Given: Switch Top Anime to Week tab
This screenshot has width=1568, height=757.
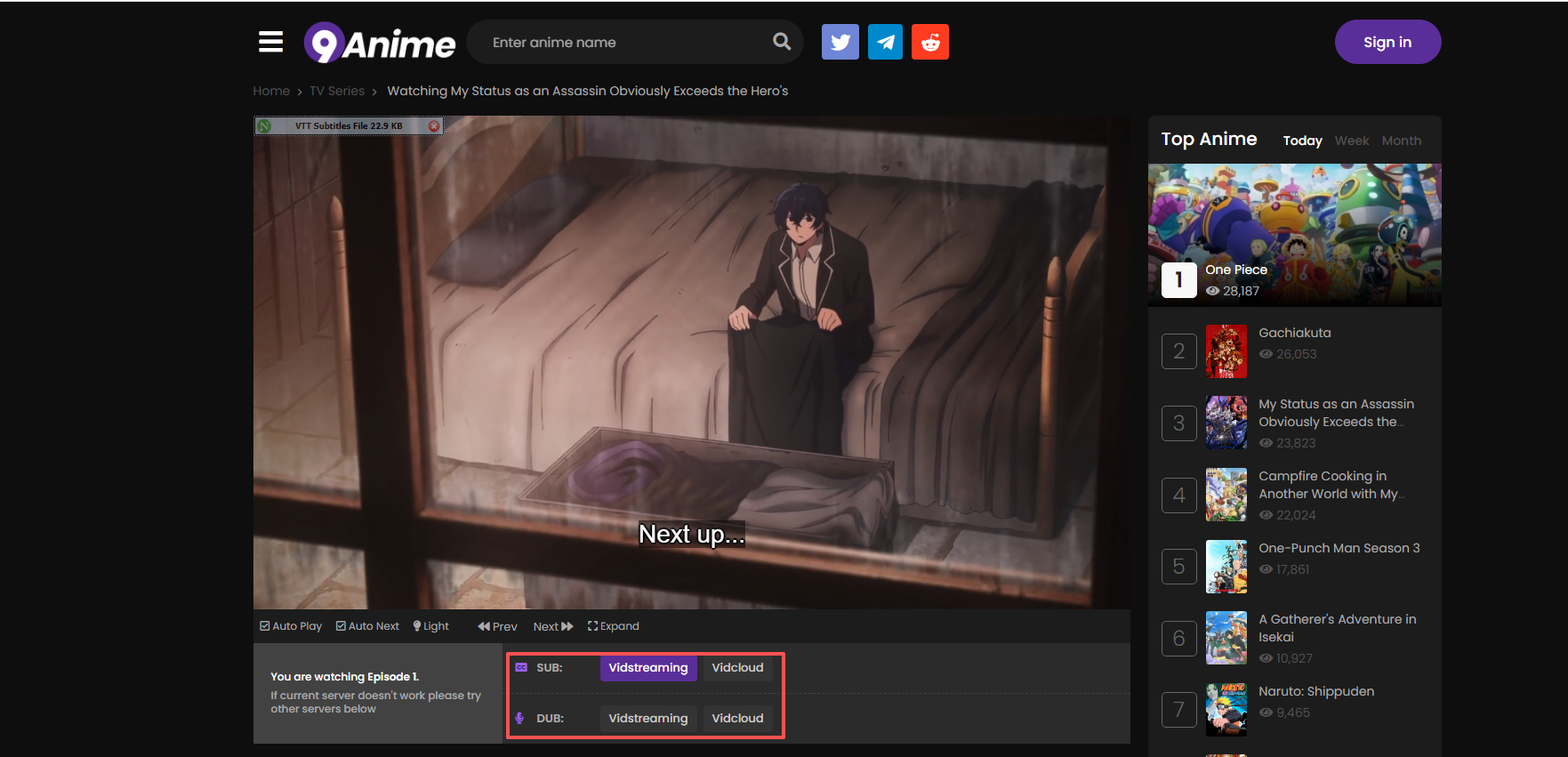Looking at the screenshot, I should pyautogui.click(x=1351, y=141).
